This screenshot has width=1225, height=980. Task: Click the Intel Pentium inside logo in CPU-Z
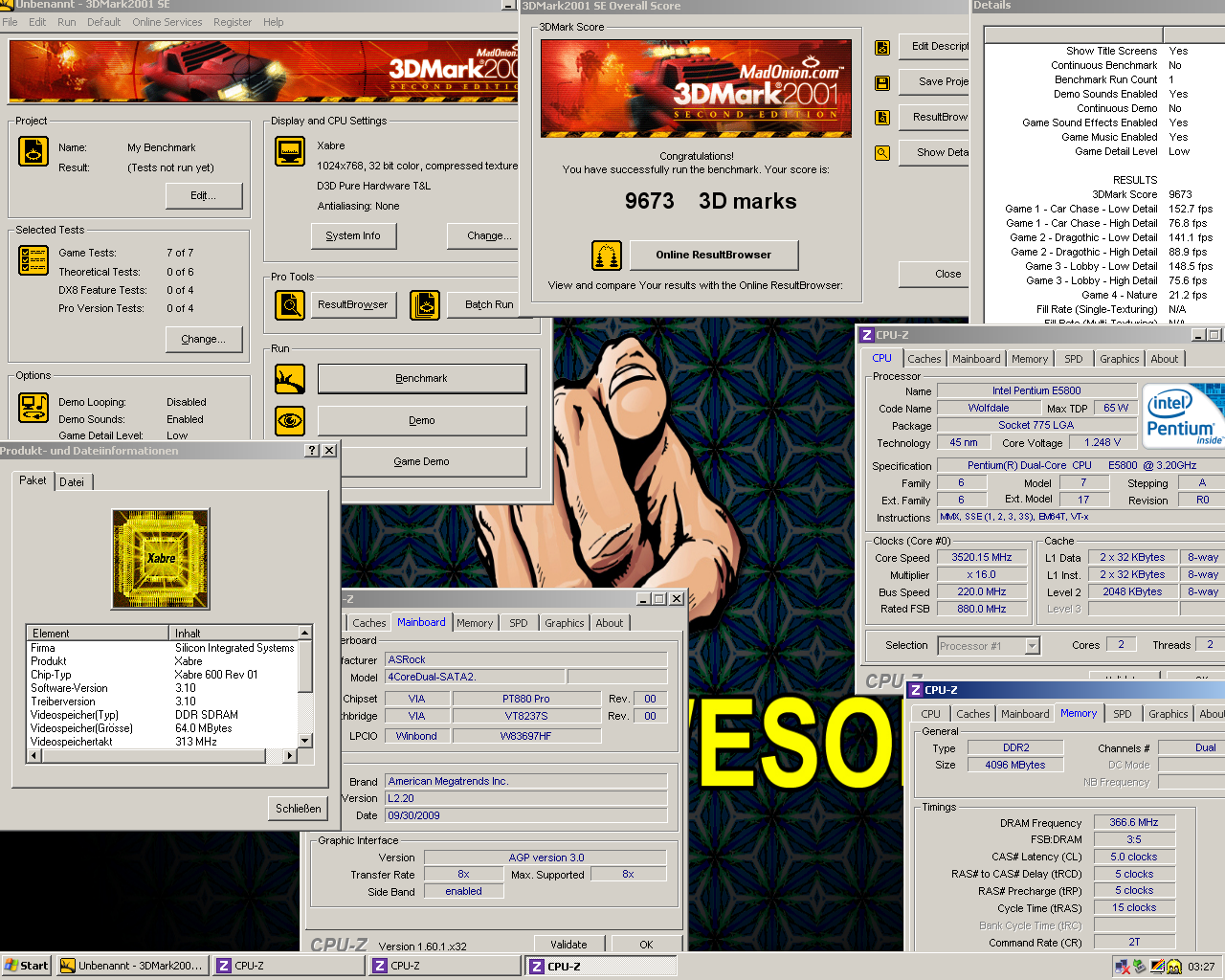click(x=1181, y=416)
